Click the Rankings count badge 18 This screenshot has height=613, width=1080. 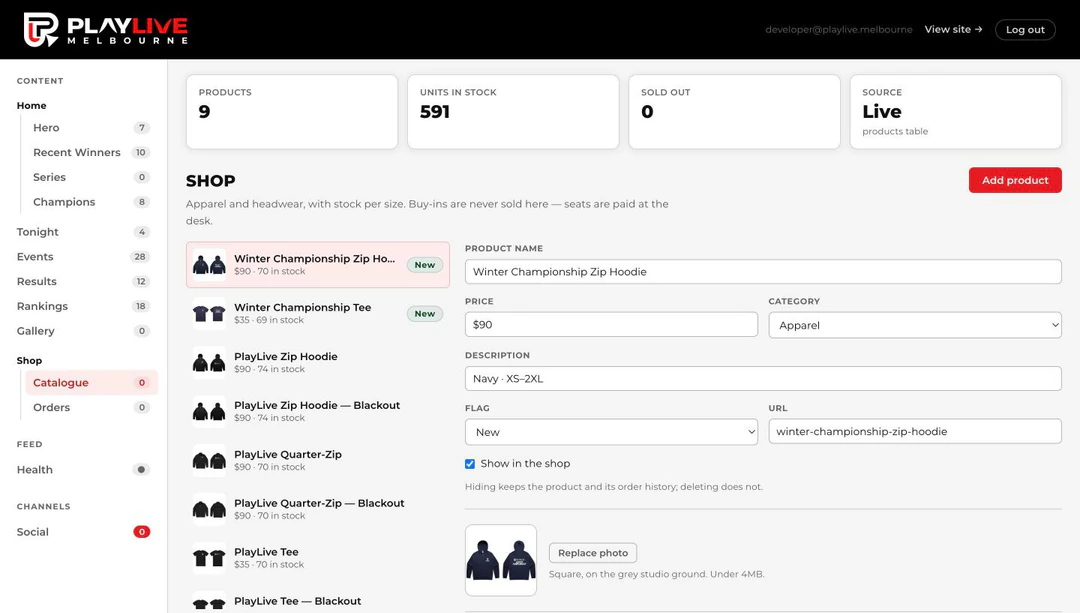pyautogui.click(x=141, y=306)
